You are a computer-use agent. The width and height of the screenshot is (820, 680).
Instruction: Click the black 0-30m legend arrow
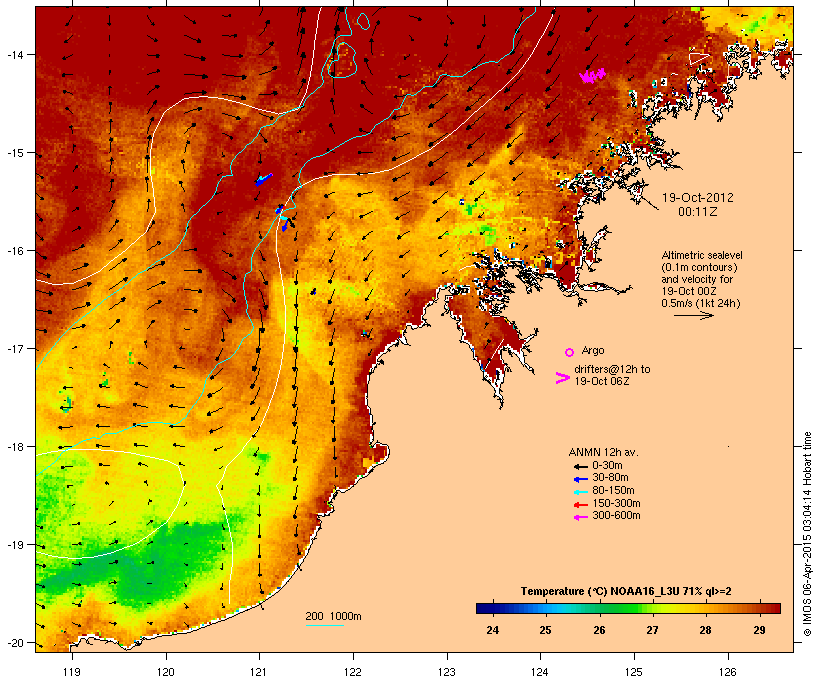point(580,466)
